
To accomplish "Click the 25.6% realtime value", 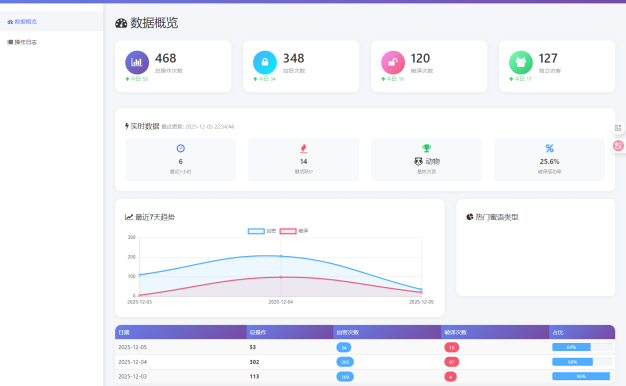I will coord(549,162).
